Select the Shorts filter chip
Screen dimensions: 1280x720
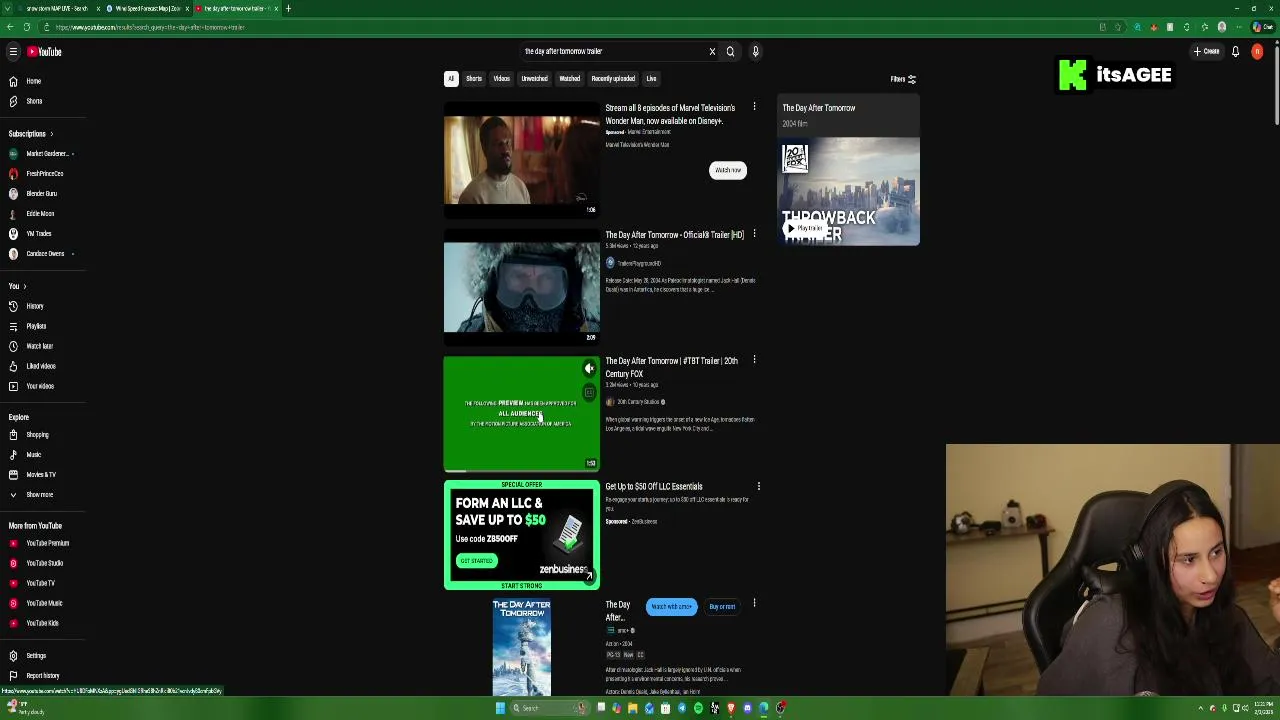(474, 79)
